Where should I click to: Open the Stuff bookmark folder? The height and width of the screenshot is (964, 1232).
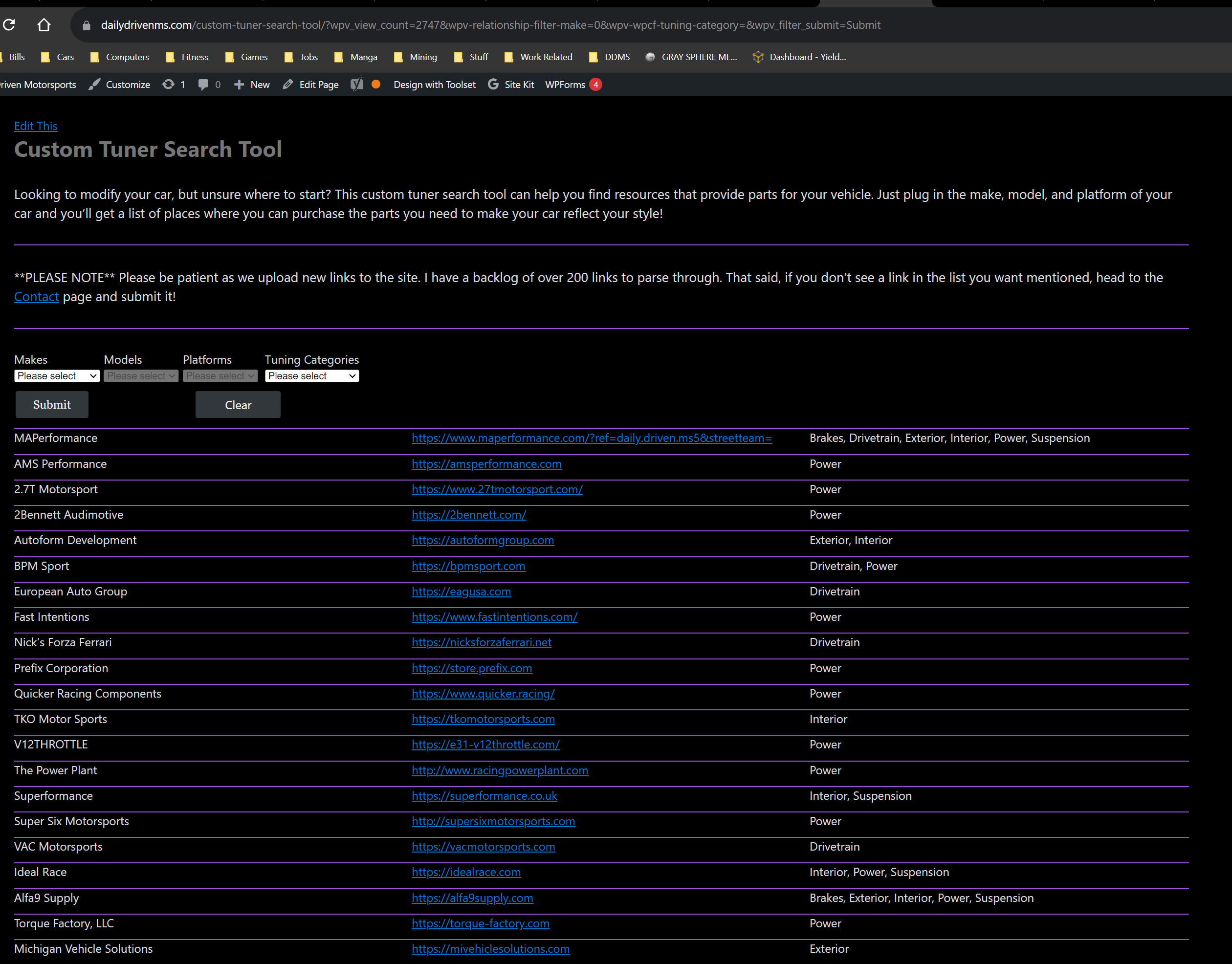coord(471,57)
